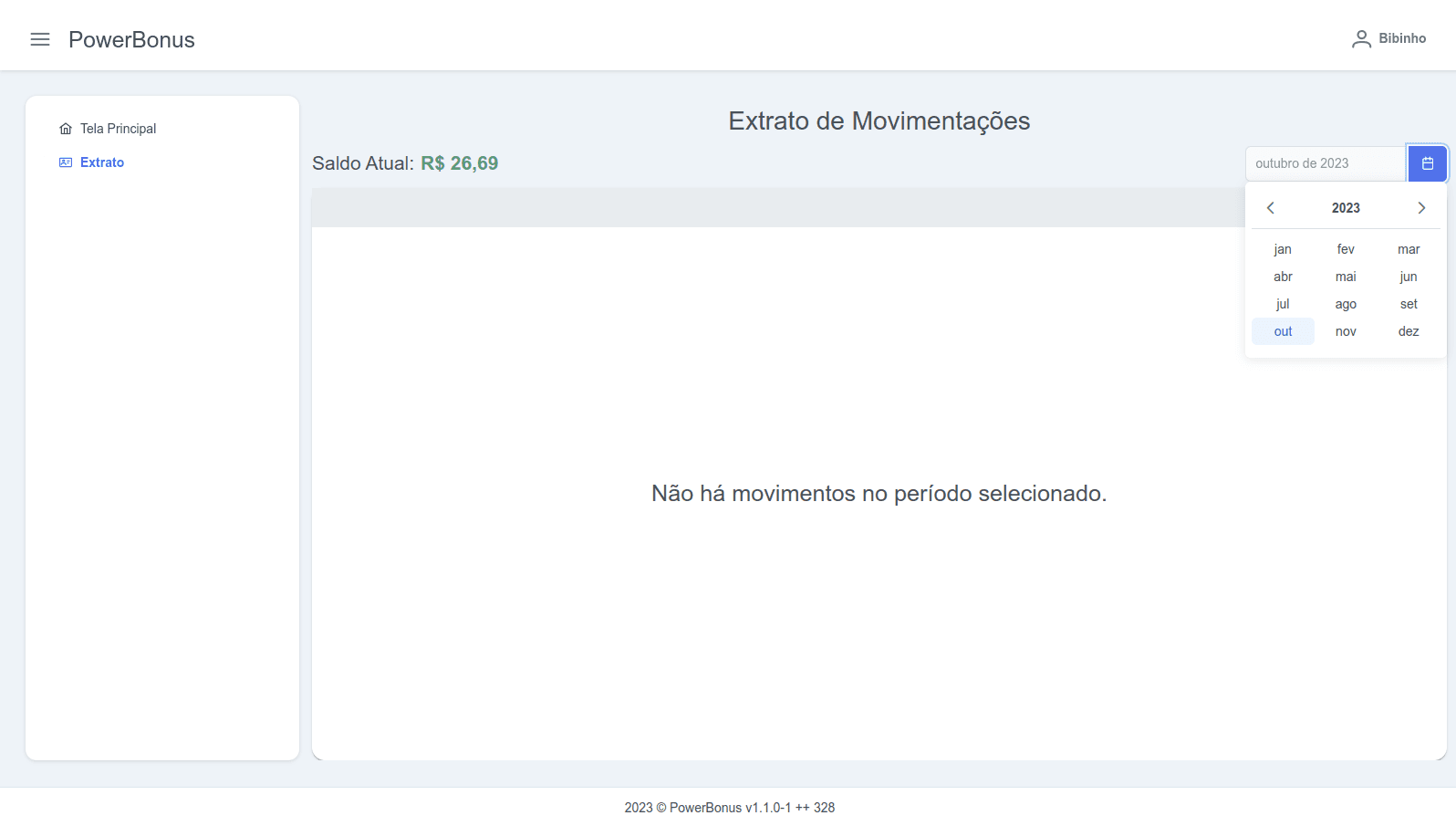This screenshot has height=826, width=1456.
Task: Click the Extrato card icon
Action: 66,162
